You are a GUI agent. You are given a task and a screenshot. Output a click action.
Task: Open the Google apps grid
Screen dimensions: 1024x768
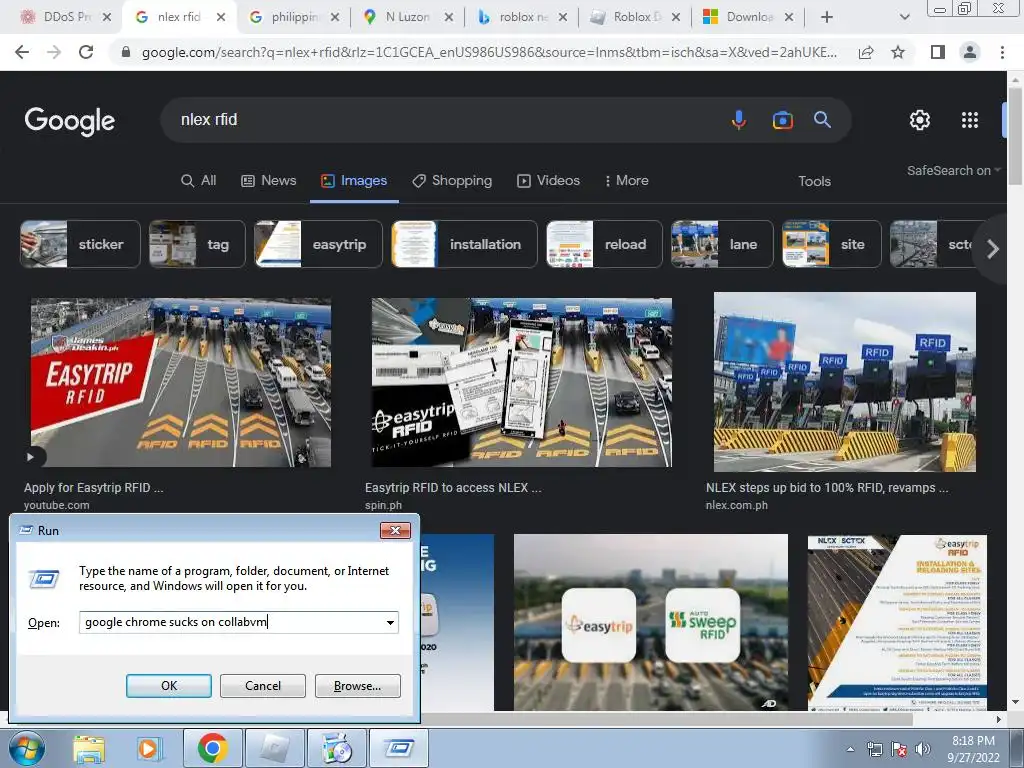(970, 120)
